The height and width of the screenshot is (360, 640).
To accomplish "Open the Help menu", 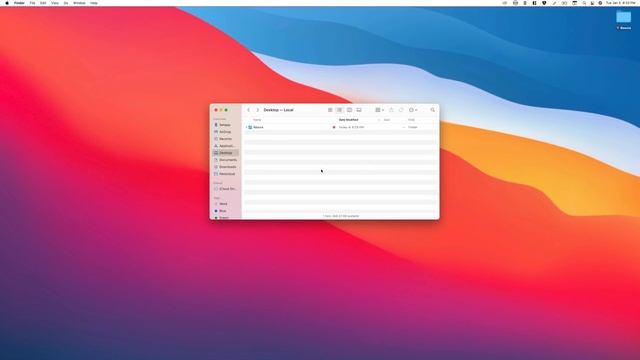I will pyautogui.click(x=94, y=3).
